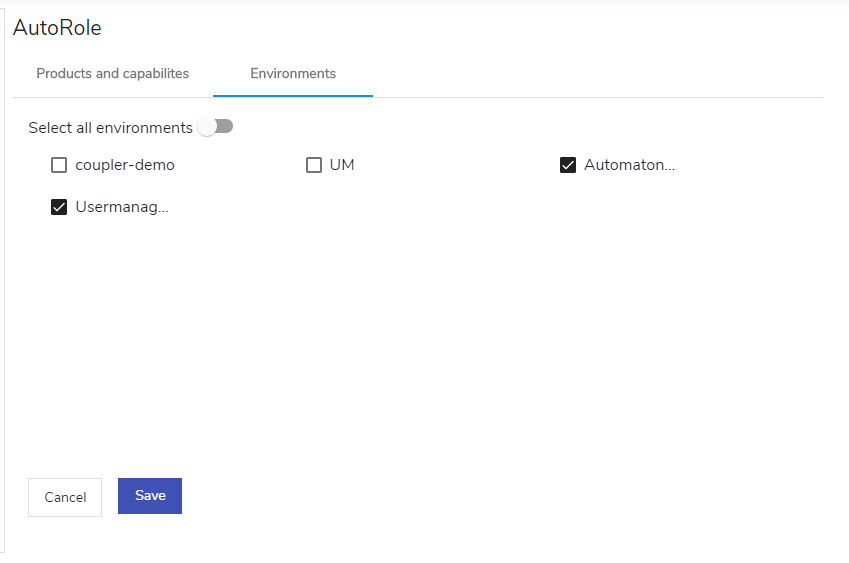Click the empty square beside coupler-demo
The height and width of the screenshot is (563, 849).
tap(59, 165)
